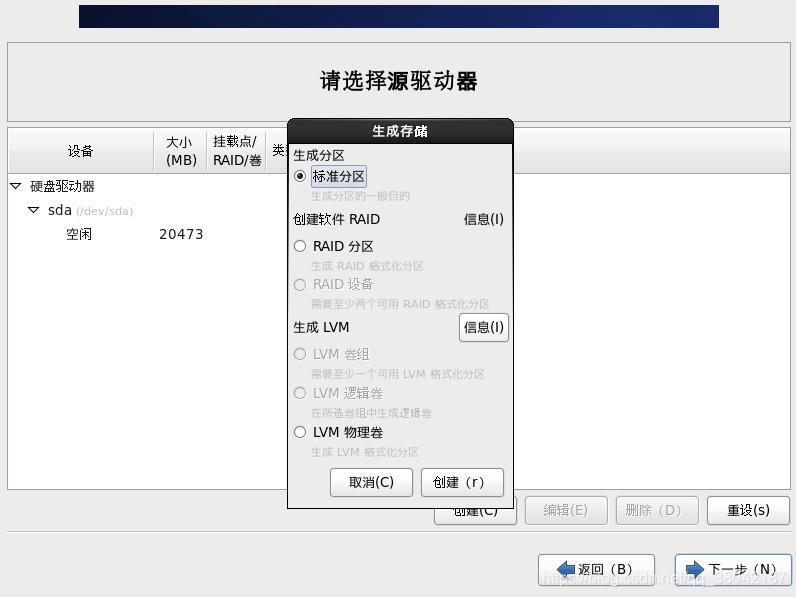Select the LVM 逻辑卷 radio option
796x597 pixels.
300,393
